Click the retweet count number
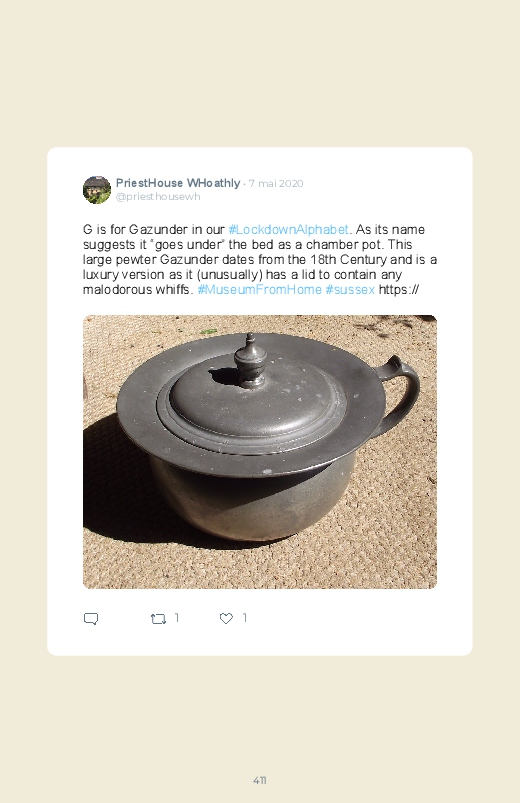 pos(177,618)
